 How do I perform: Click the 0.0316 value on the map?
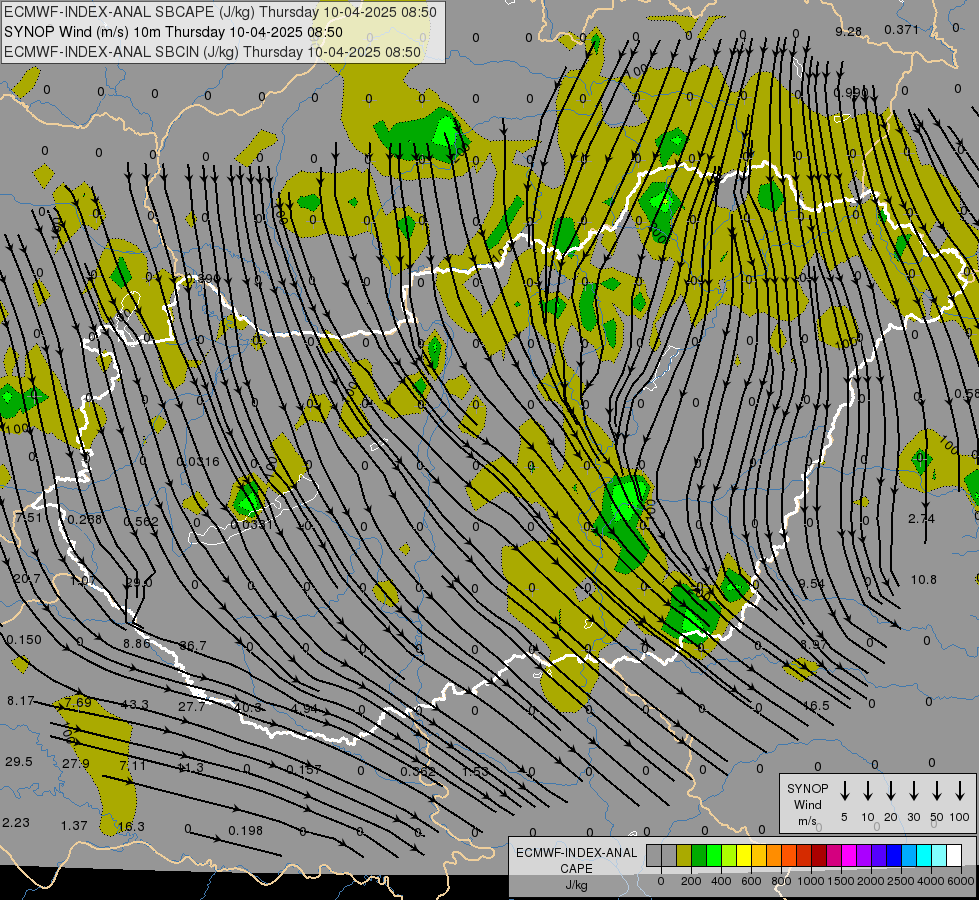[x=198, y=462]
